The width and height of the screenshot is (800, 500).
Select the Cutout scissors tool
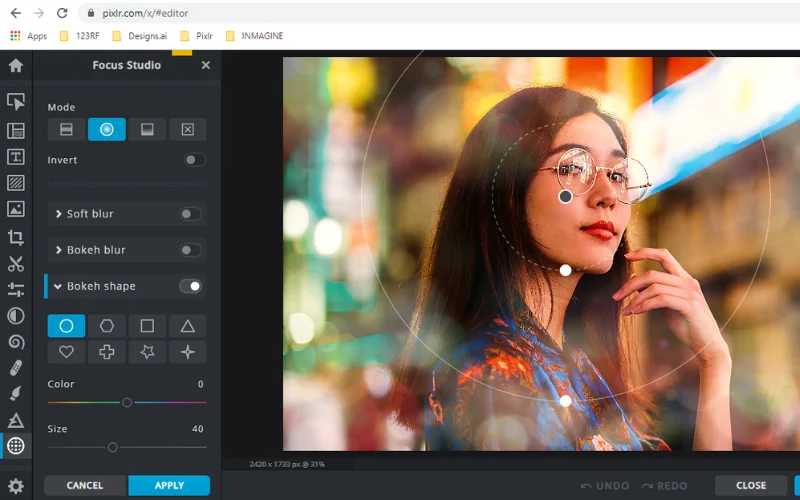(16, 264)
